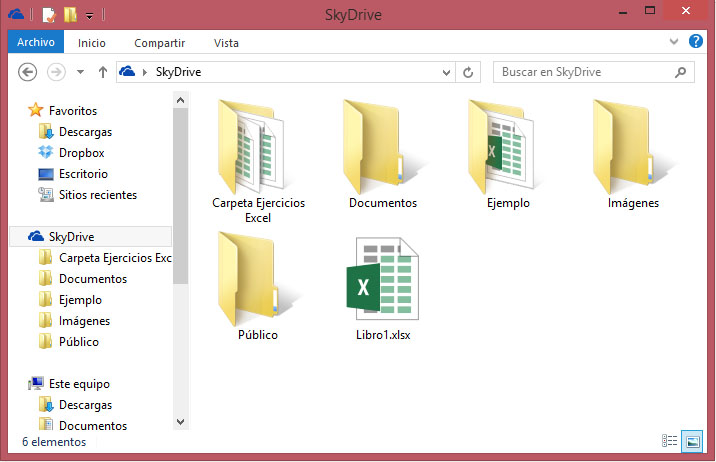This screenshot has height=462, width=716.
Task: Expand the ribbon with the chevron arrow
Action: click(673, 43)
